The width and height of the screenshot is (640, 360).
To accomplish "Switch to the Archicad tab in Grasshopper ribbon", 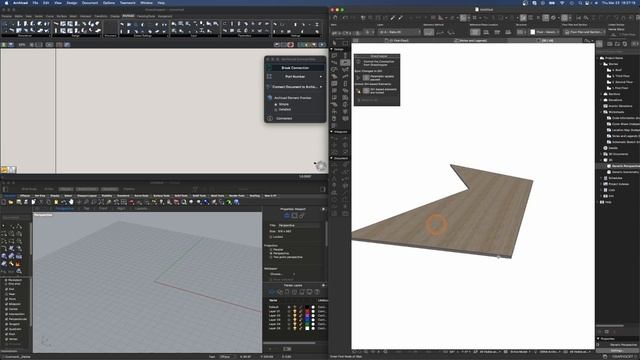I will 128,16.
